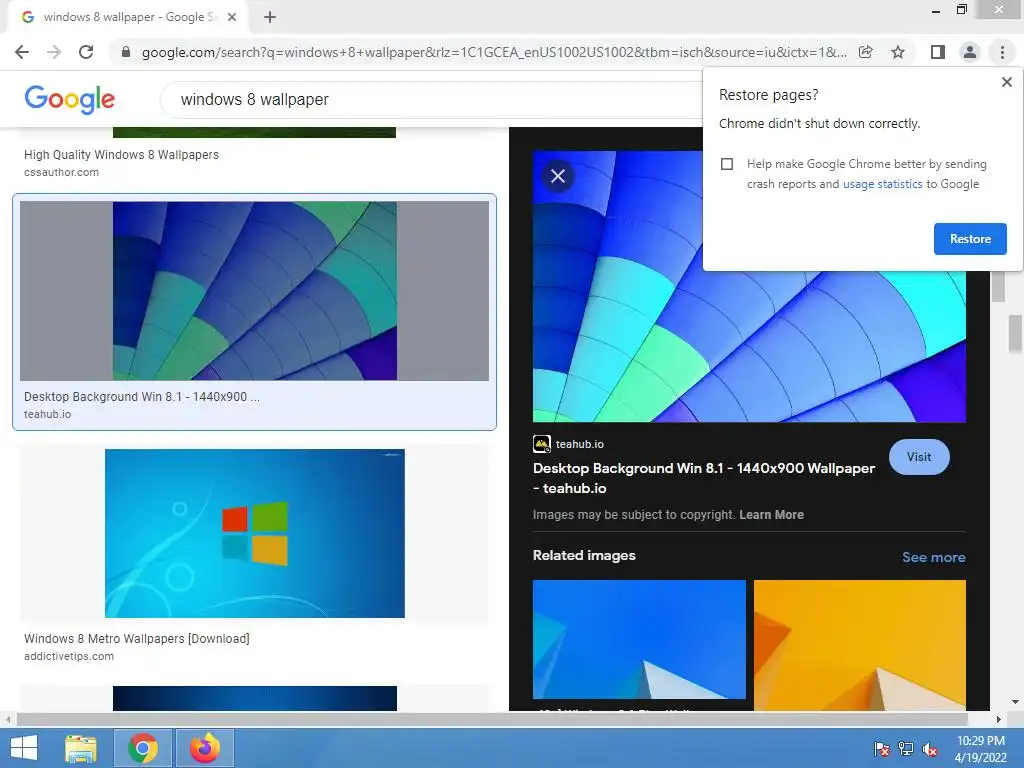Click teahub.io source in preview panel
The width and height of the screenshot is (1024, 768).
point(579,444)
